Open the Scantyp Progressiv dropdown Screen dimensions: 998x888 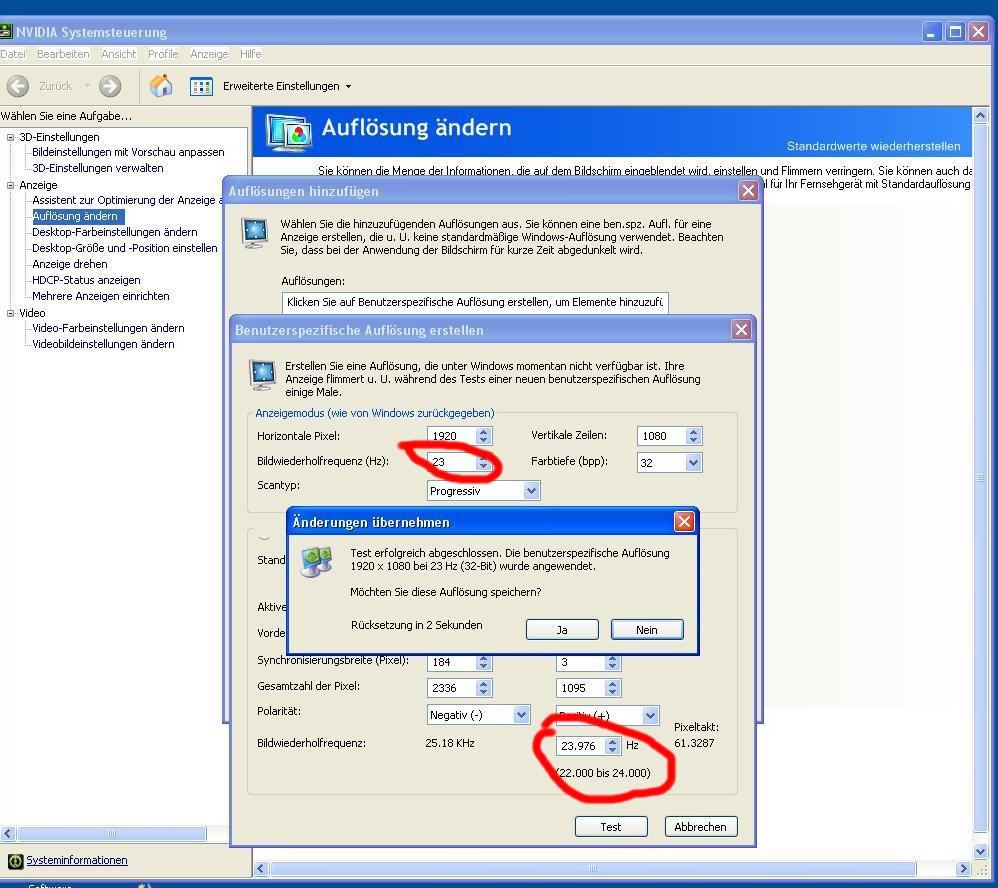point(531,490)
